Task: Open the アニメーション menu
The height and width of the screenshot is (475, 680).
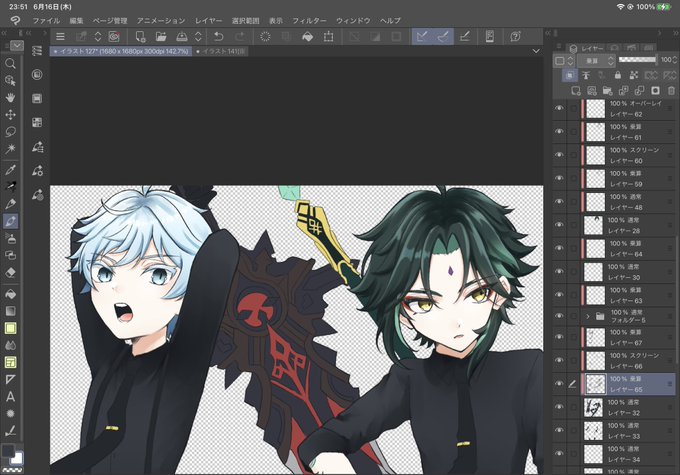Action: pos(161,20)
